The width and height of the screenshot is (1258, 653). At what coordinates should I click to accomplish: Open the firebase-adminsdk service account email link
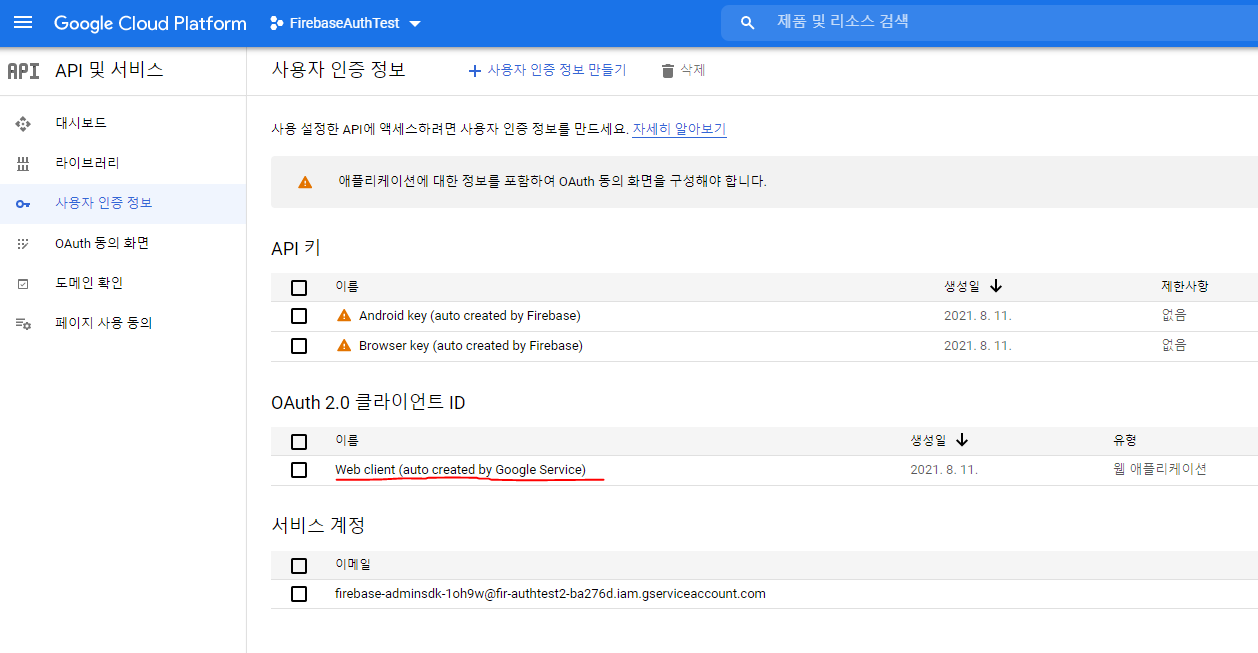(550, 594)
